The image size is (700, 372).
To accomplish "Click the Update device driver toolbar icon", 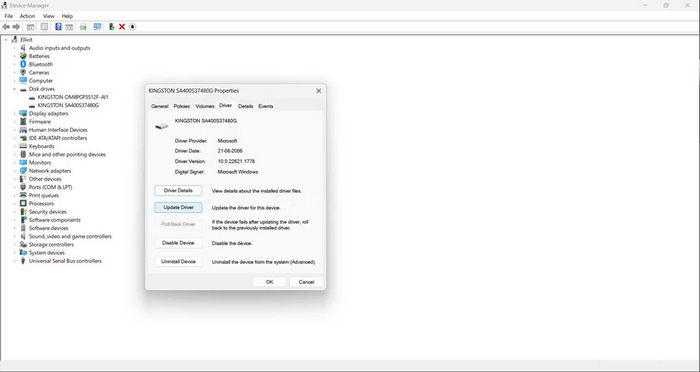I will tap(83, 27).
